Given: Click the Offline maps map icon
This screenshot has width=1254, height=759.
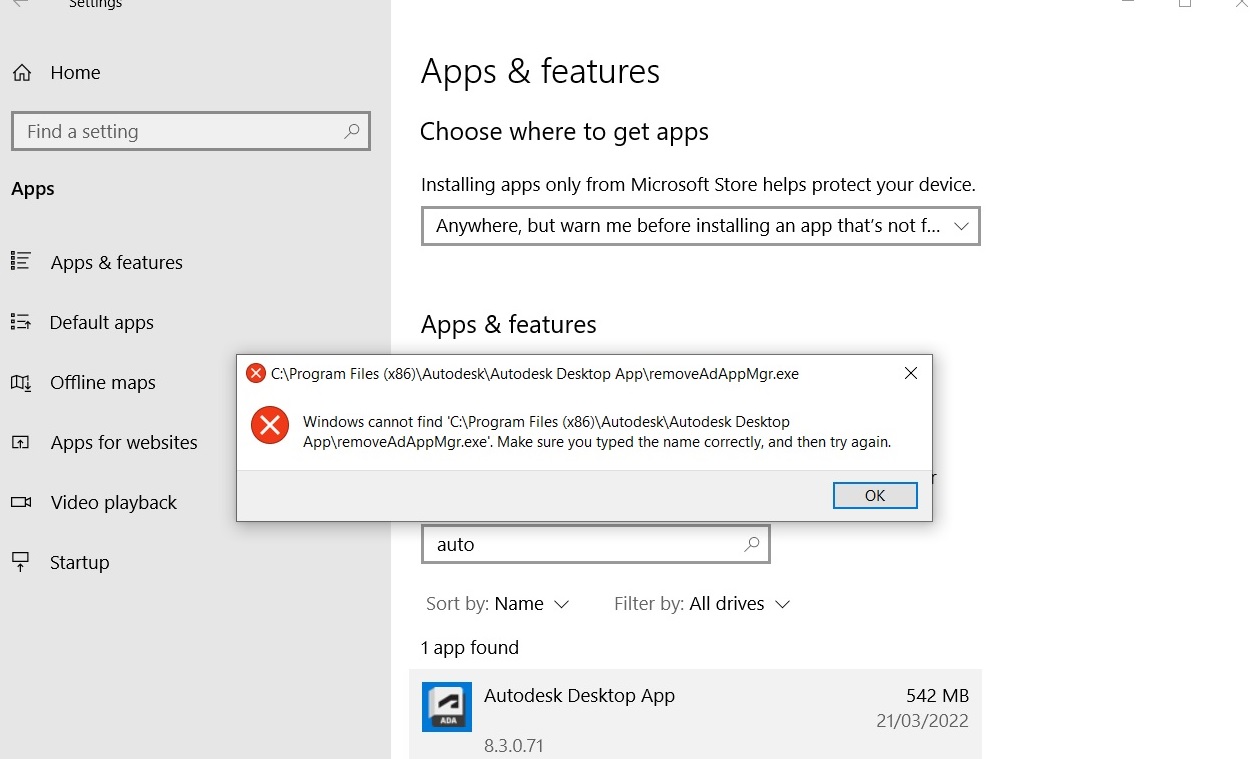Looking at the screenshot, I should (x=22, y=382).
